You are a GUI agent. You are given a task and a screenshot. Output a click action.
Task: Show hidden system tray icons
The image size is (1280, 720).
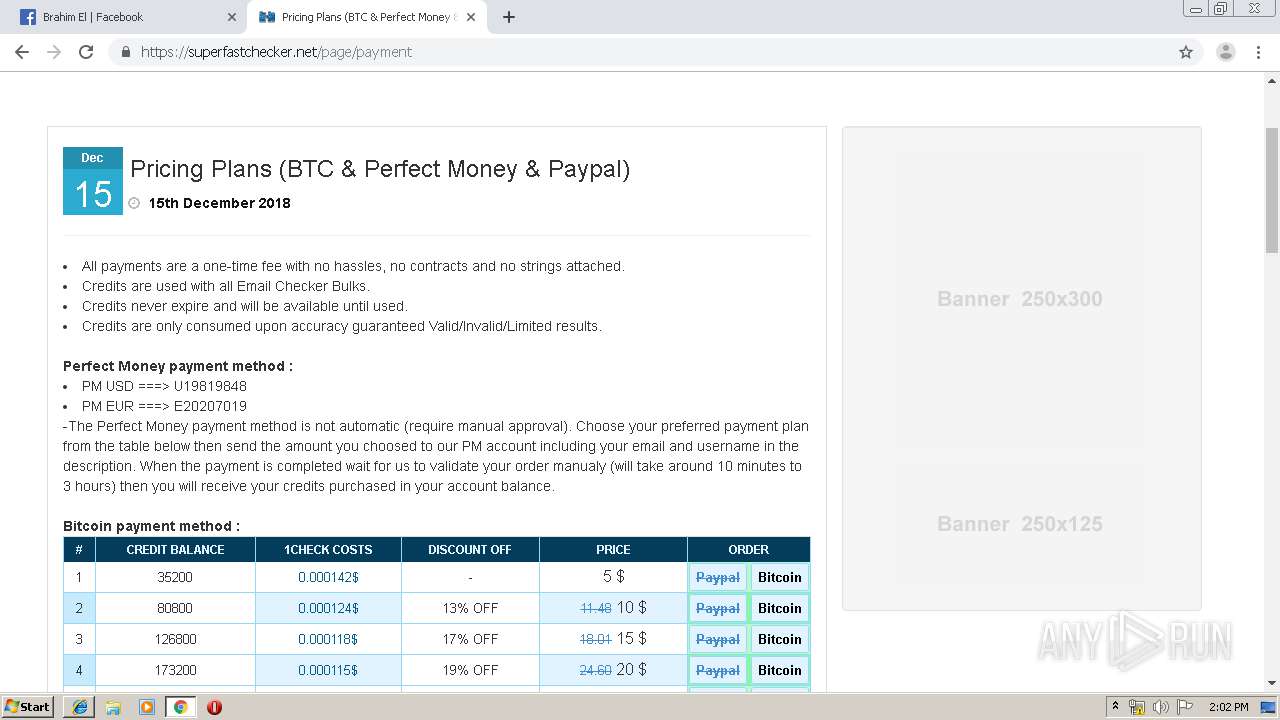point(1116,706)
